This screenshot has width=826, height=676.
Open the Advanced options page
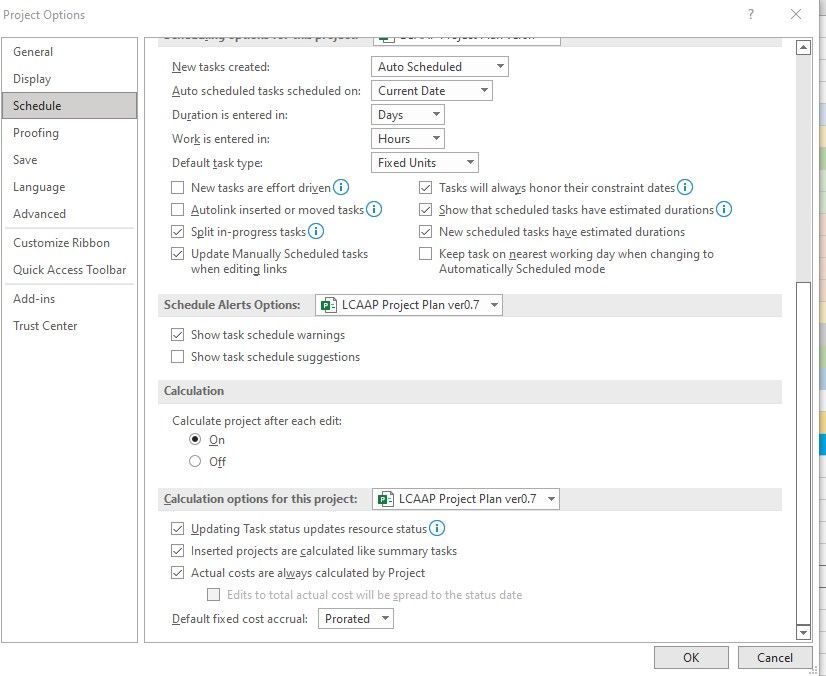tap(39, 214)
